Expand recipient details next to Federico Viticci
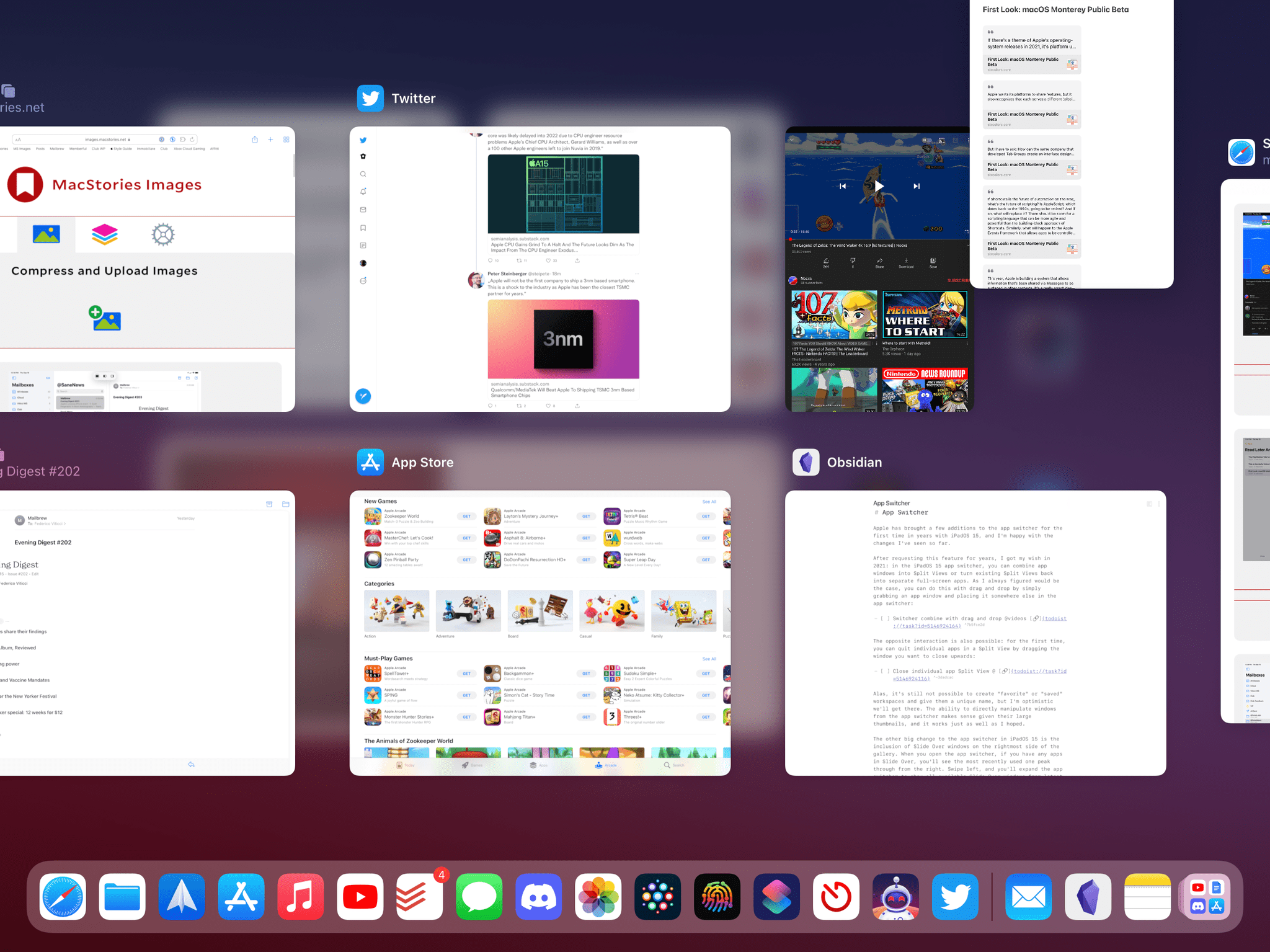This screenshot has width=1270, height=952. coord(65,524)
